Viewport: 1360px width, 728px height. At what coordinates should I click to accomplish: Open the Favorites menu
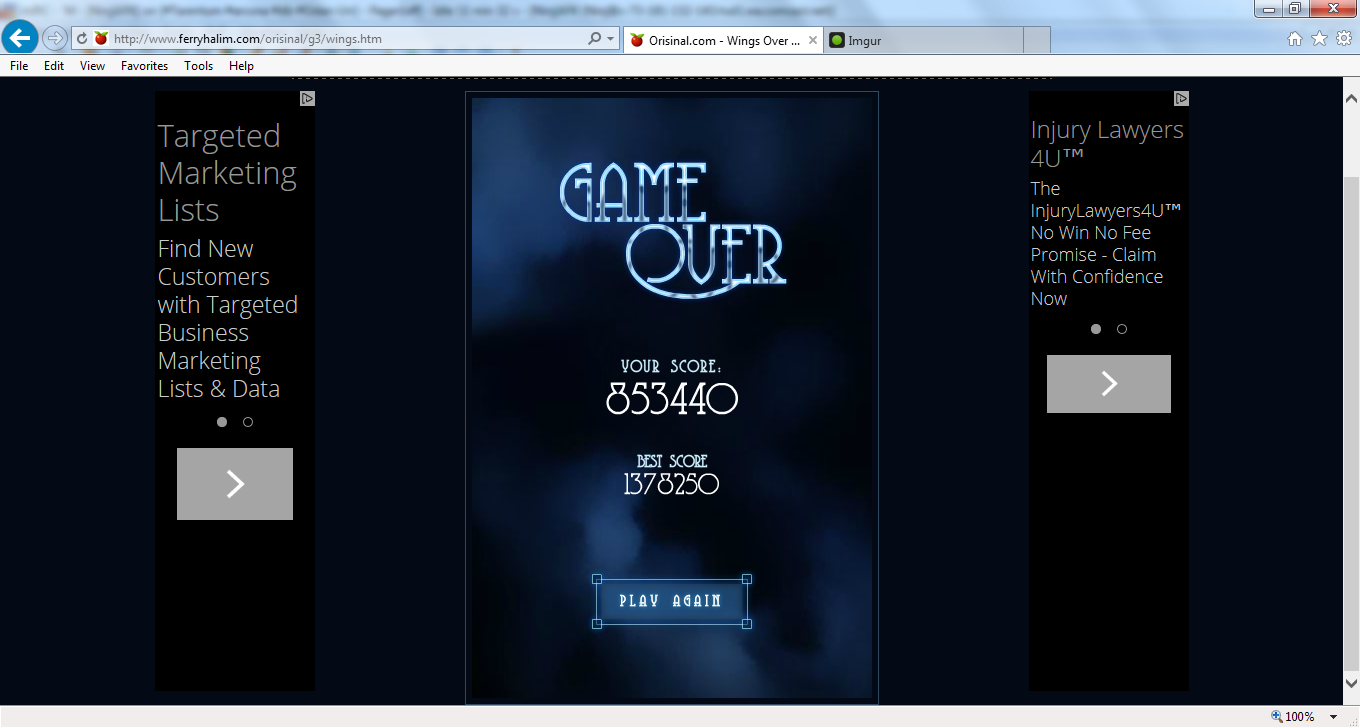[145, 66]
